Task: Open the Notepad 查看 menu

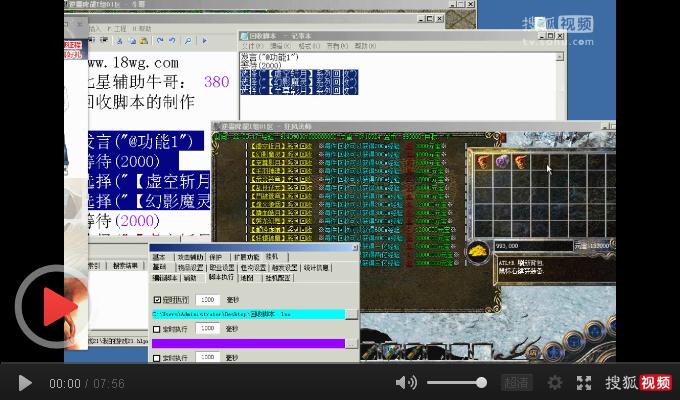Action: point(337,46)
